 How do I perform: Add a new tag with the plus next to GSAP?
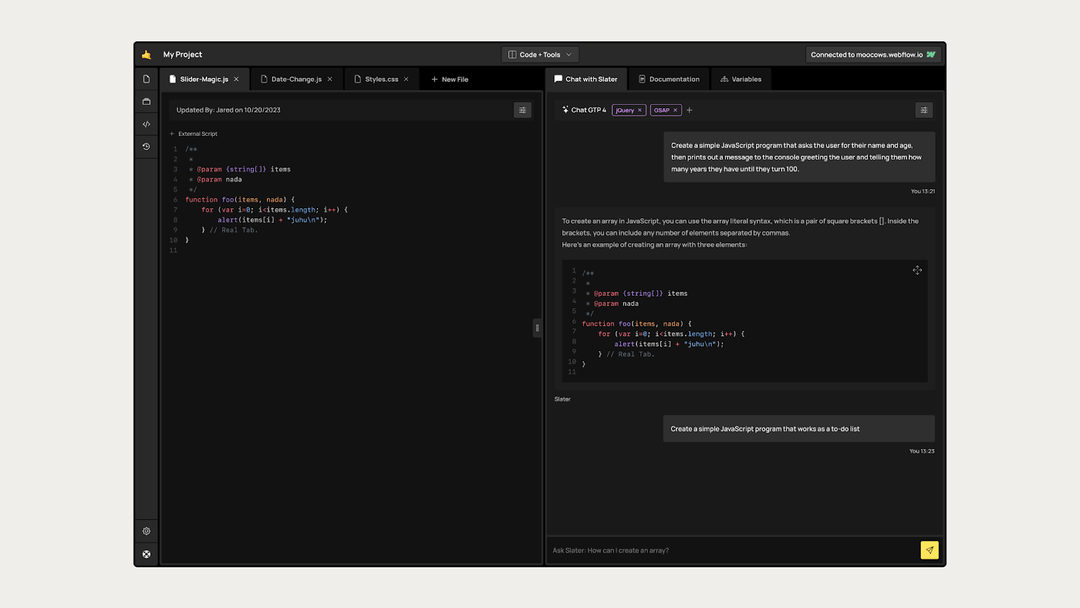pos(690,110)
